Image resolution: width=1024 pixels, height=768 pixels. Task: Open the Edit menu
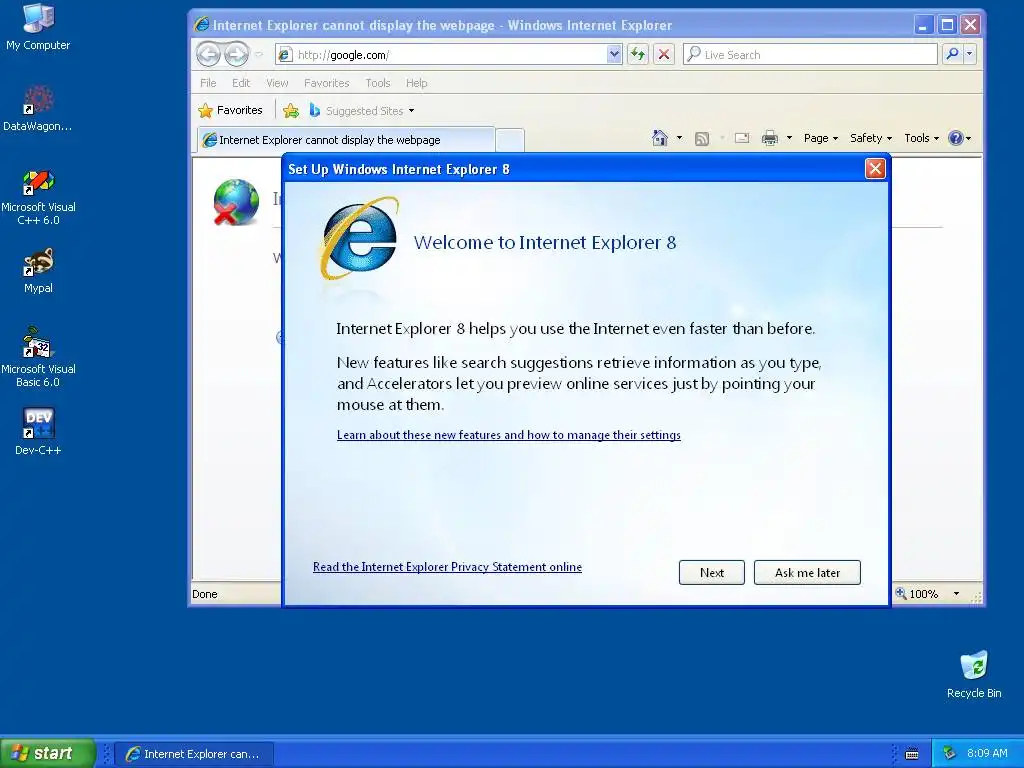(241, 83)
